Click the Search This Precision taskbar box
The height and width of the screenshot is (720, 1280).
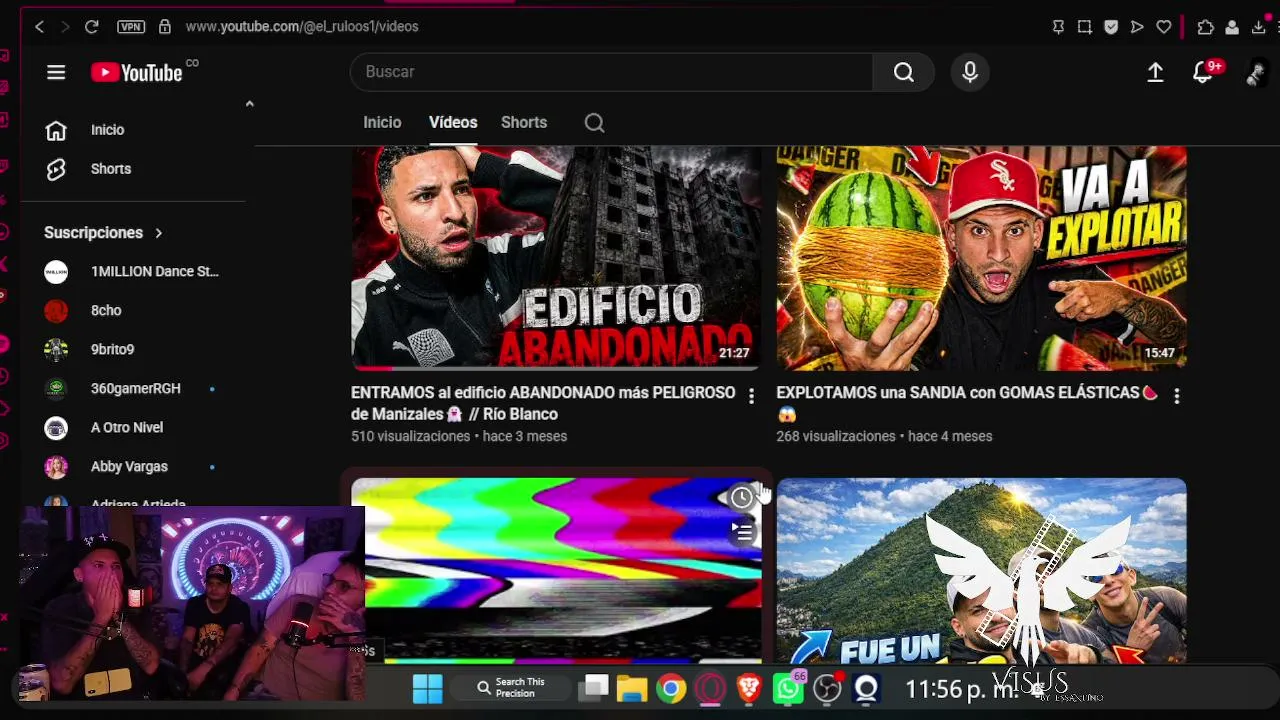tap(510, 688)
